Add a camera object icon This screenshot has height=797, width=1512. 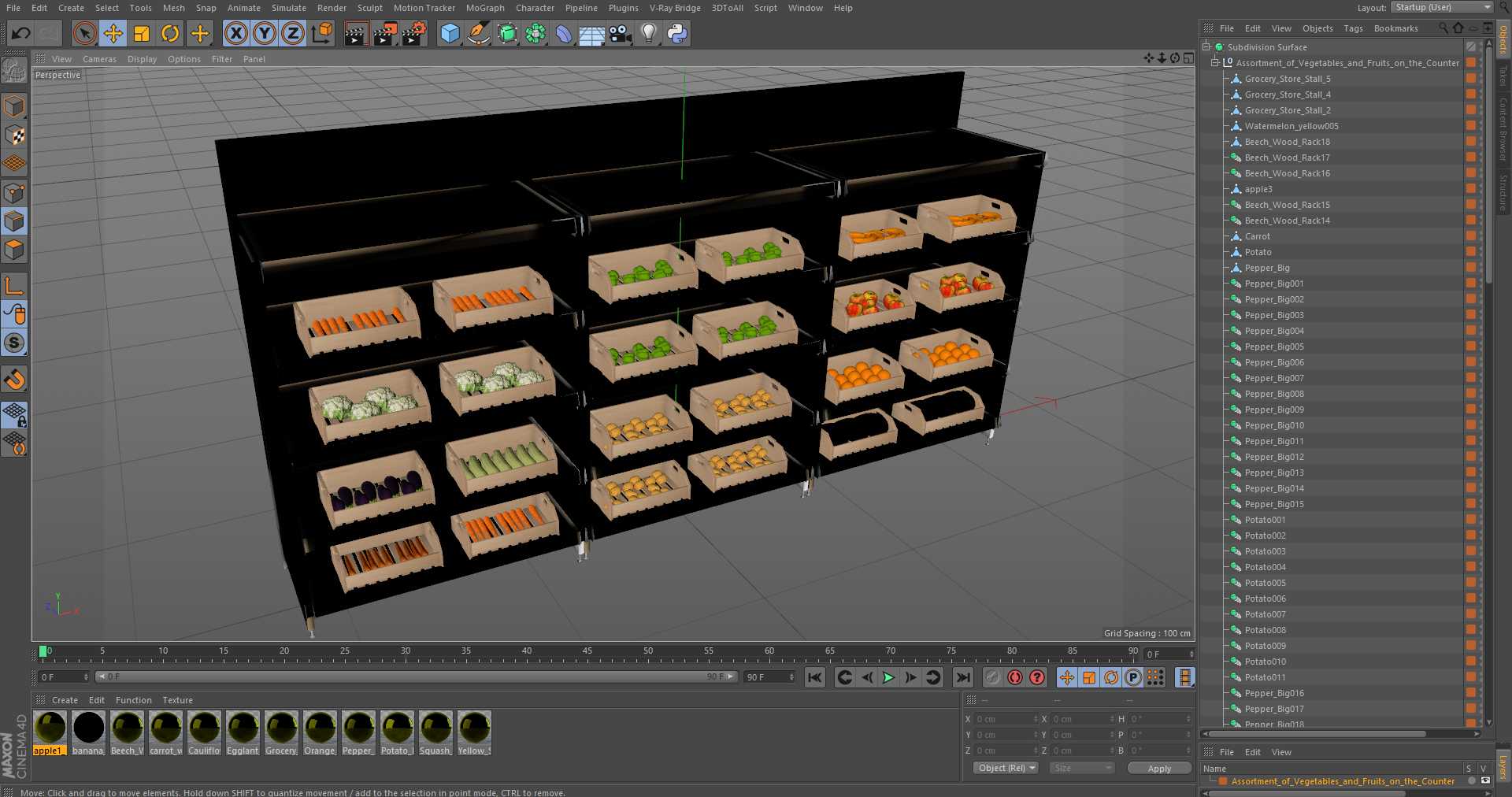(620, 33)
